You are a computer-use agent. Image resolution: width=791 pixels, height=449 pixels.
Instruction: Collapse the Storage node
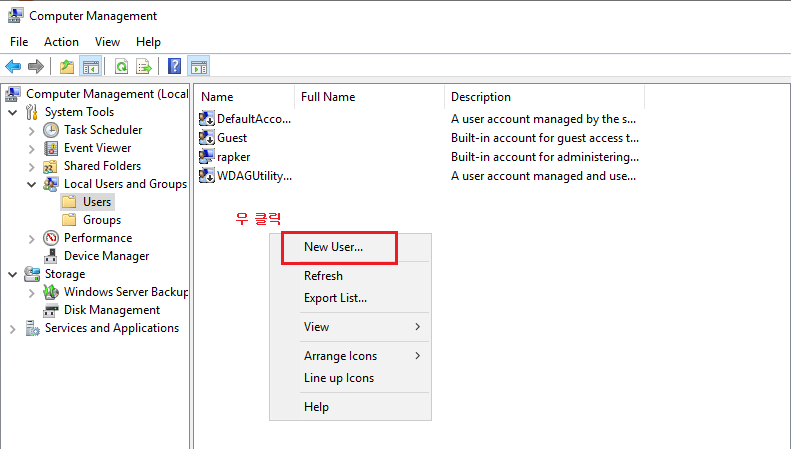point(13,274)
